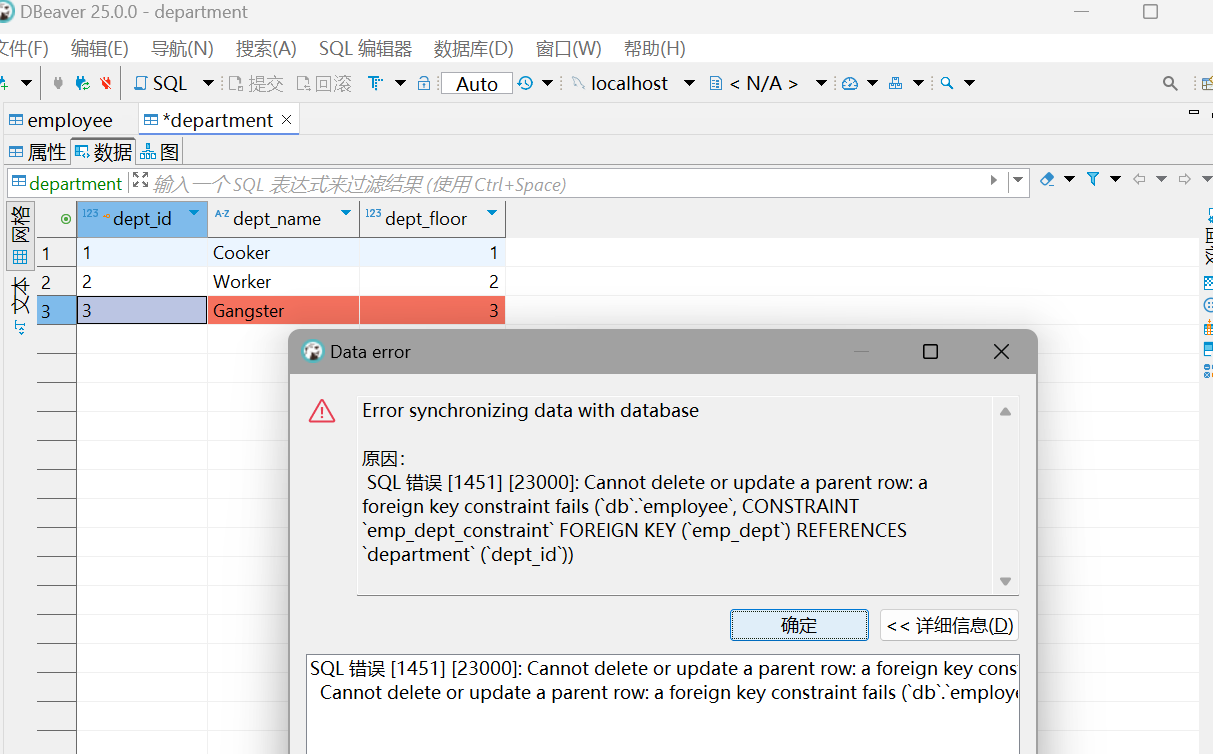This screenshot has width=1213, height=754.
Task: Click the transaction log clock icon
Action: coord(525,83)
